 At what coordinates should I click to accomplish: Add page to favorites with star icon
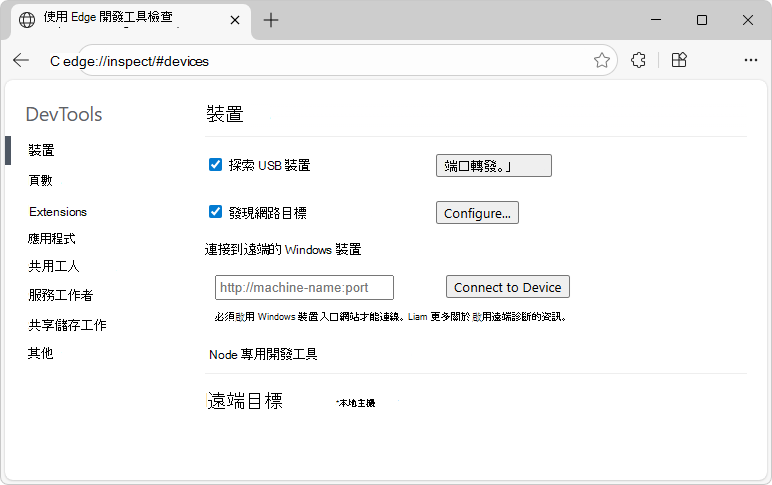601,61
